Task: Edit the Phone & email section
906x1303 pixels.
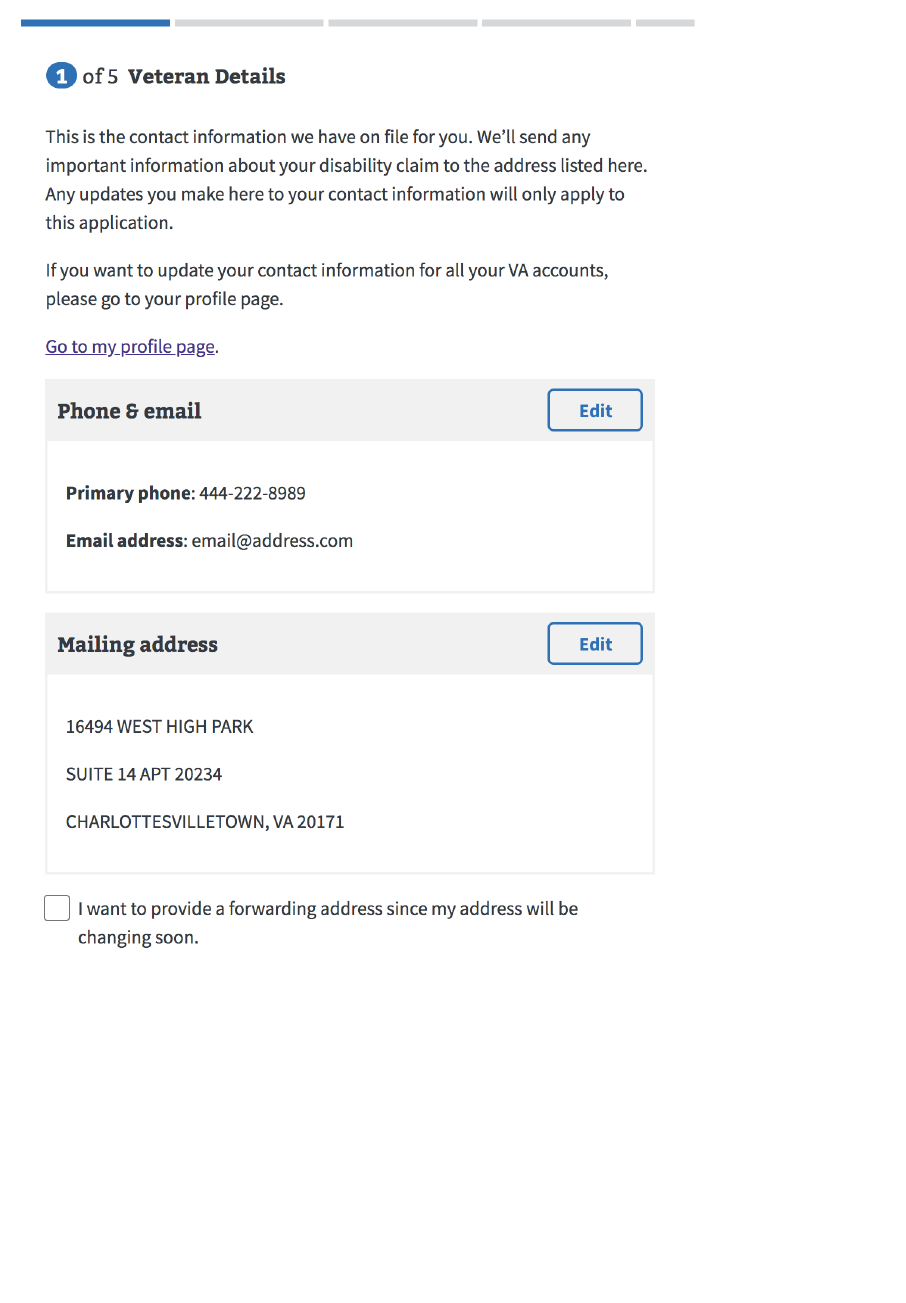Action: pos(594,410)
